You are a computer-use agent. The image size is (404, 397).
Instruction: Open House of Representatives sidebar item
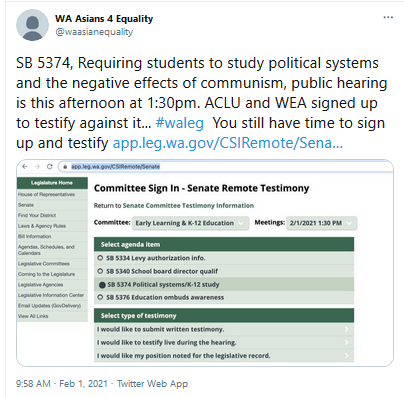46,194
